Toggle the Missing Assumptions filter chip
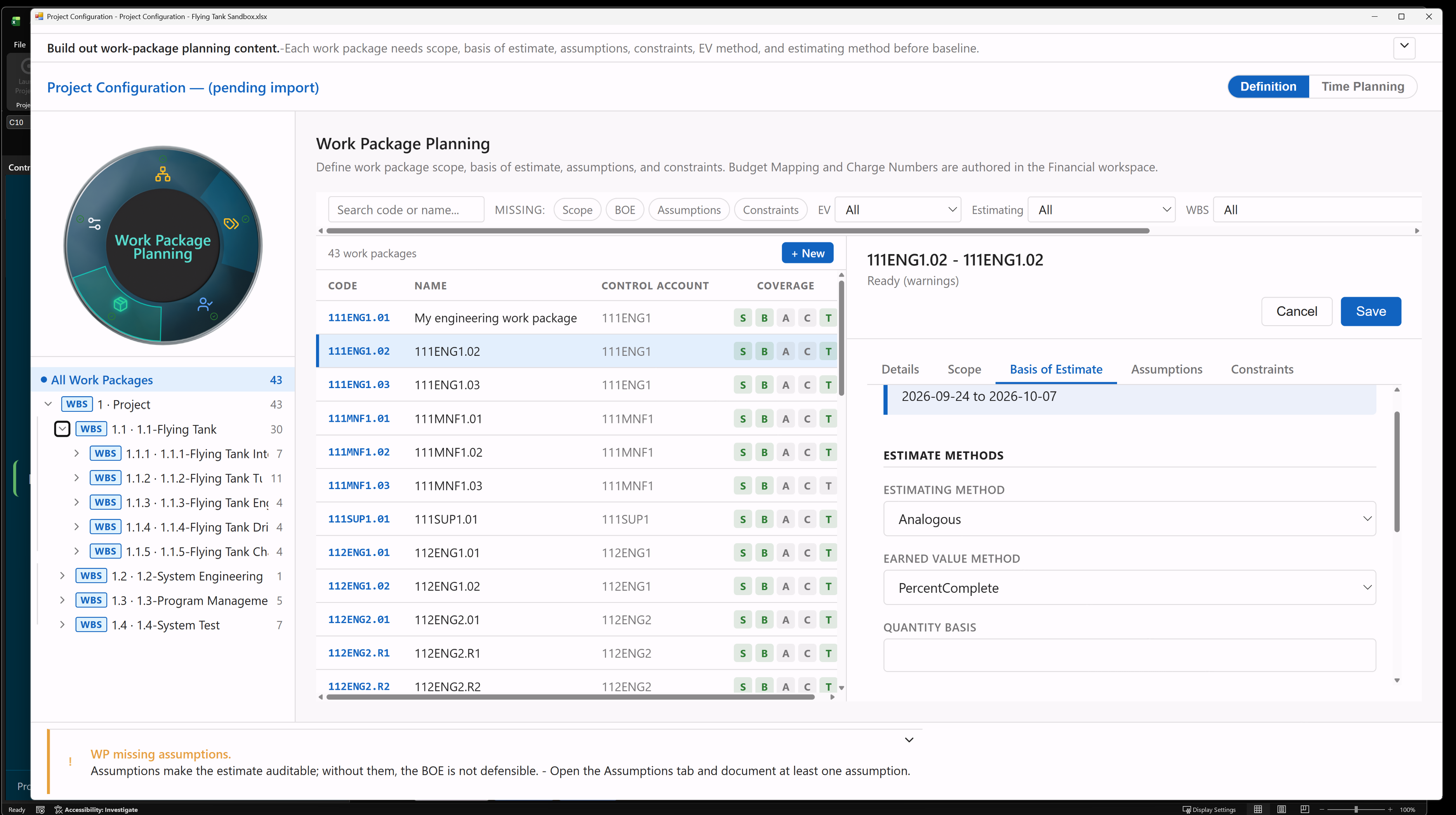Image resolution: width=1456 pixels, height=815 pixels. point(689,210)
